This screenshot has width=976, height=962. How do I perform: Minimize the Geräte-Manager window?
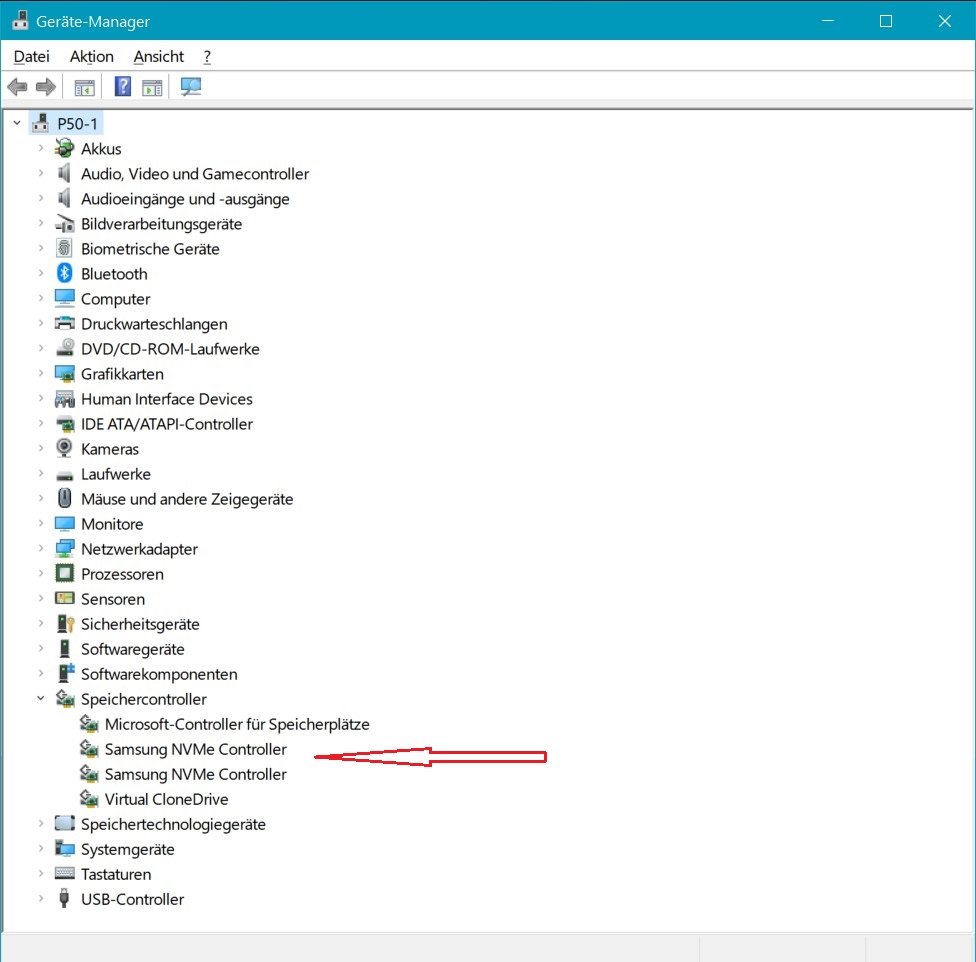[x=827, y=21]
